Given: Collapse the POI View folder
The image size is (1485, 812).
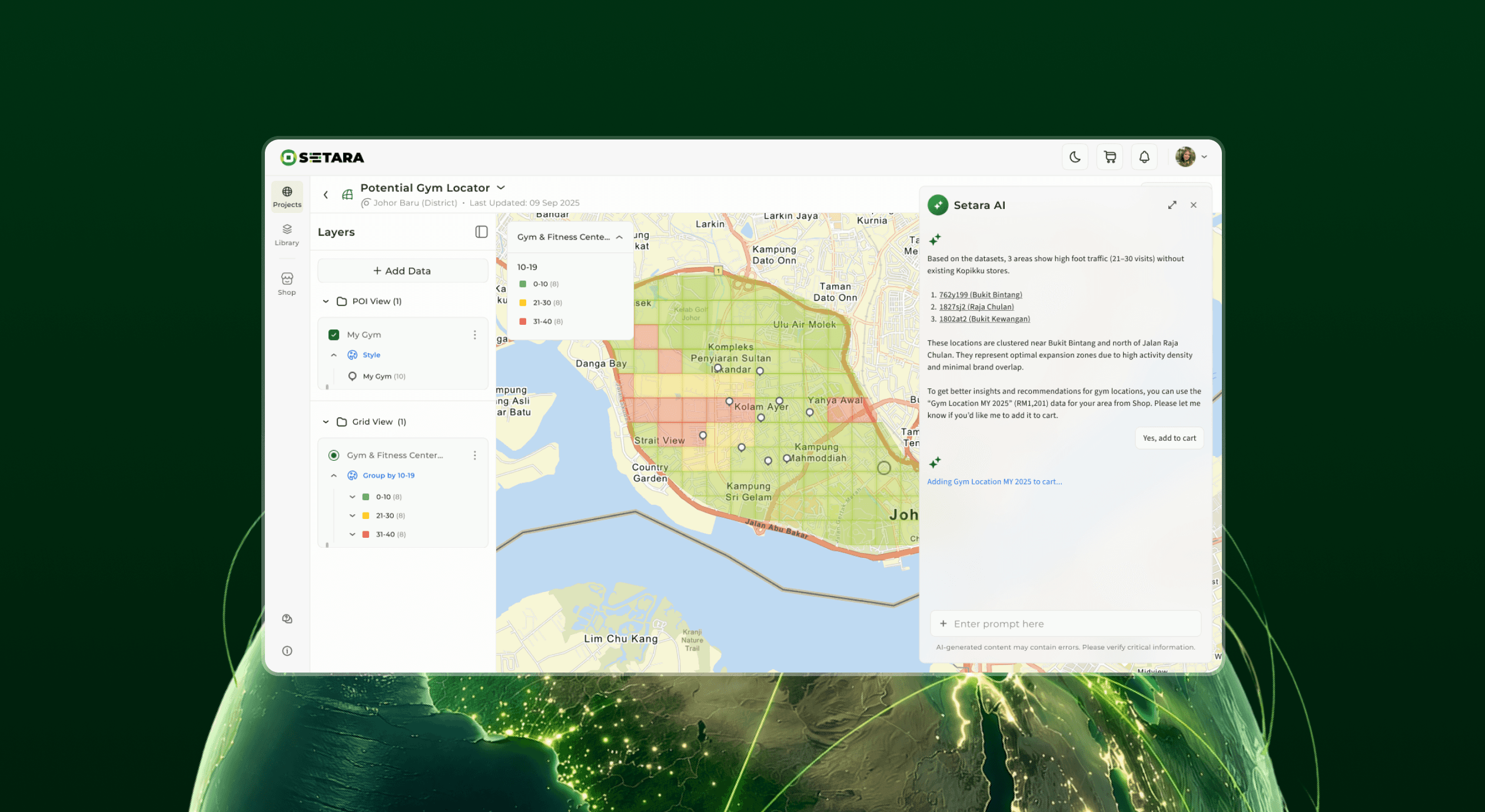Looking at the screenshot, I should (325, 301).
